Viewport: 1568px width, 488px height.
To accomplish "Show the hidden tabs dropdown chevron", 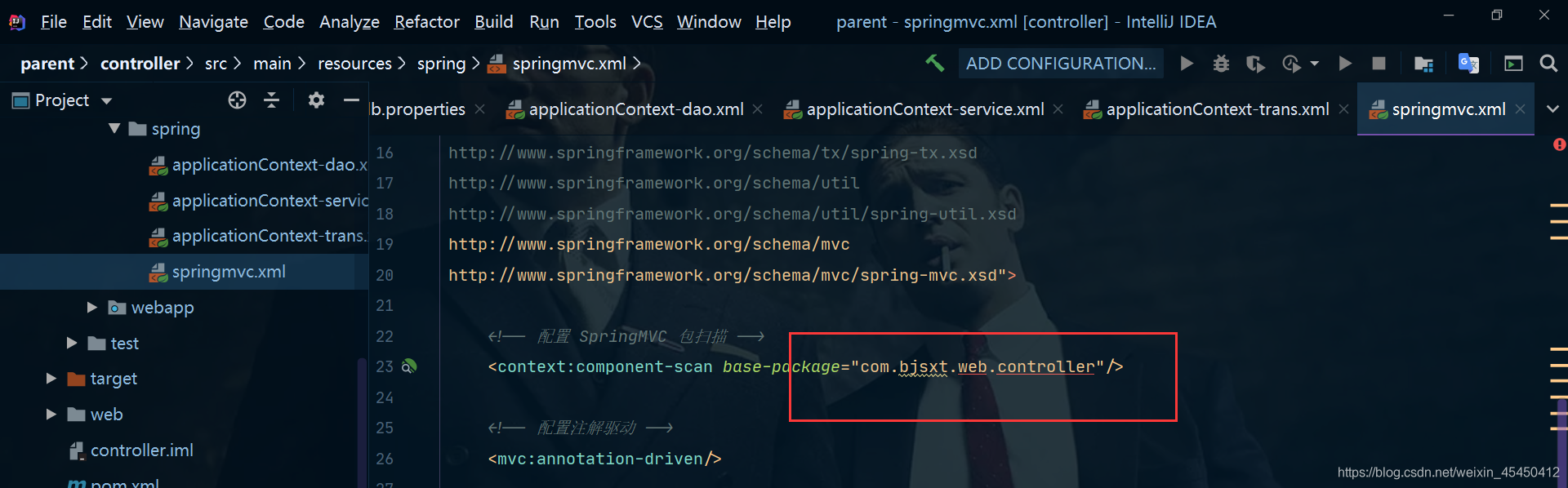I will [x=1552, y=109].
